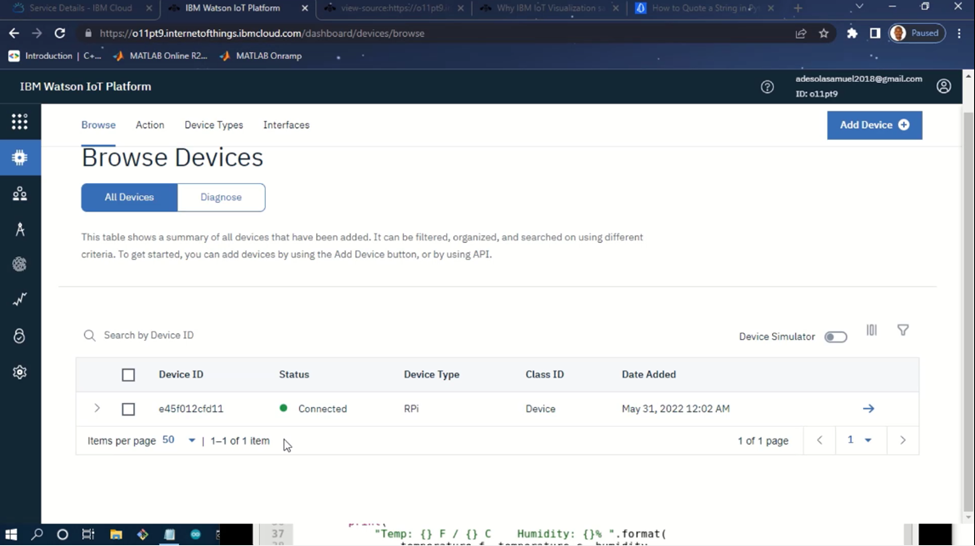Switch to Service Details - IBM Cloud browser tab
The width and height of the screenshot is (975, 546).
click(81, 8)
